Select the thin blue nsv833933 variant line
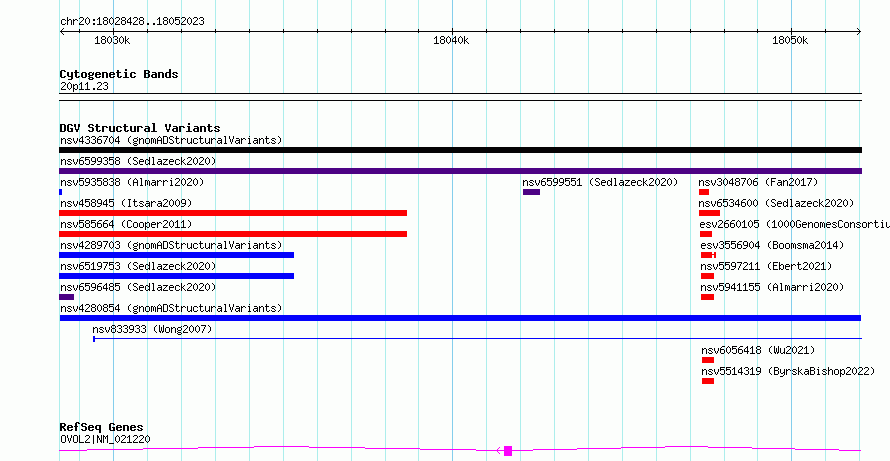Image resolution: width=890 pixels, height=461 pixels. pos(477,339)
